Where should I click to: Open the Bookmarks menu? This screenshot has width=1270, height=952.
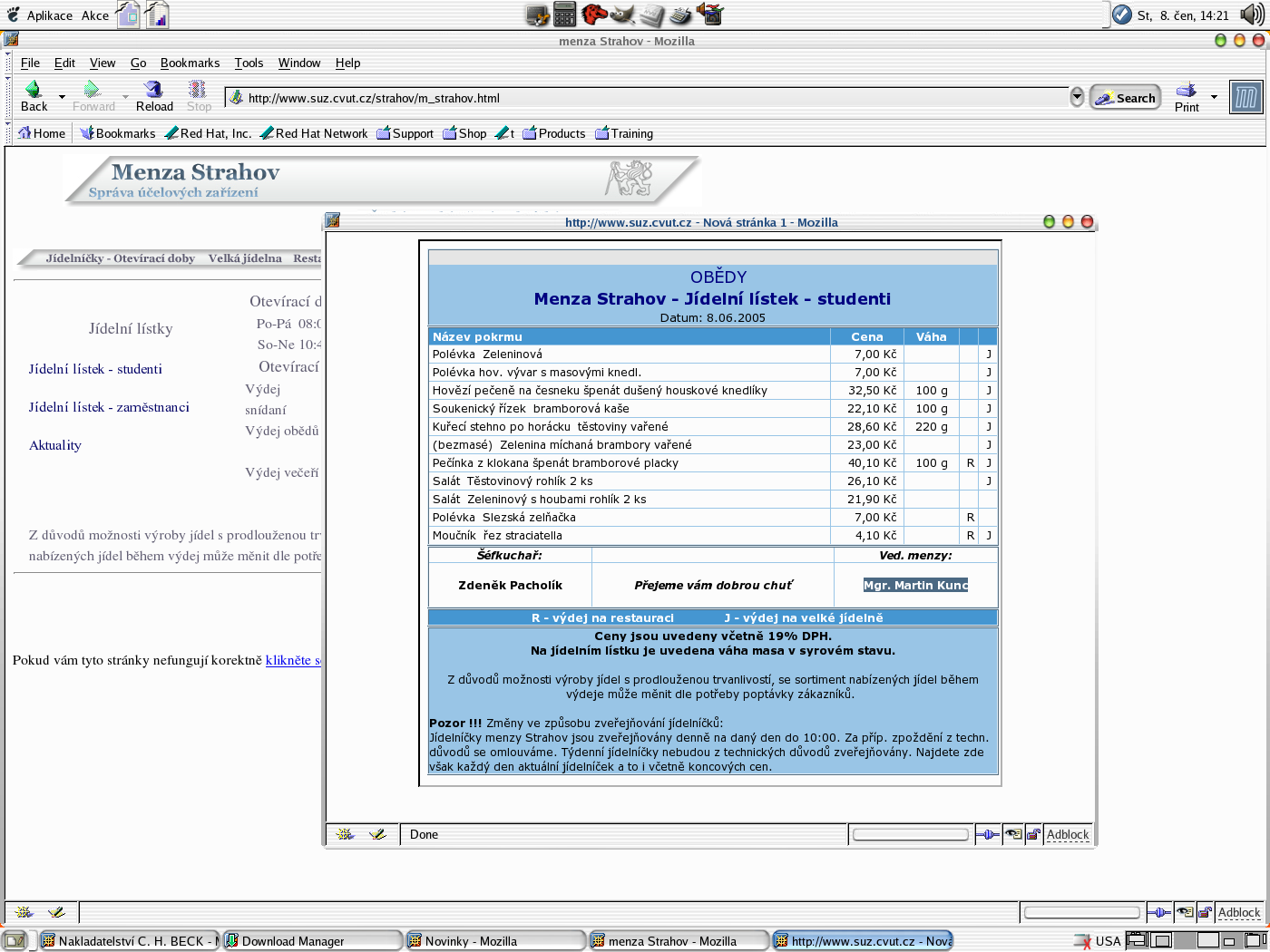coord(190,63)
